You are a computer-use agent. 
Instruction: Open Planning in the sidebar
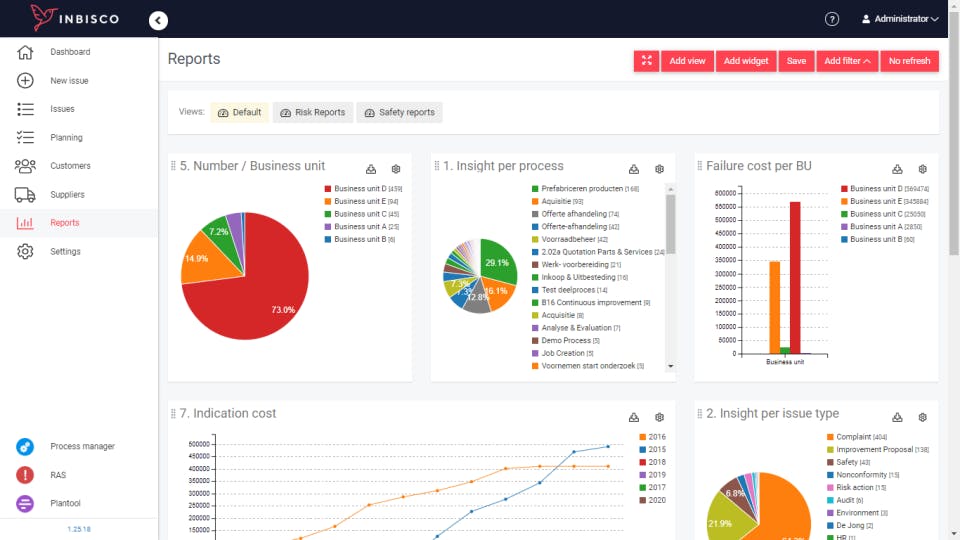[66, 138]
